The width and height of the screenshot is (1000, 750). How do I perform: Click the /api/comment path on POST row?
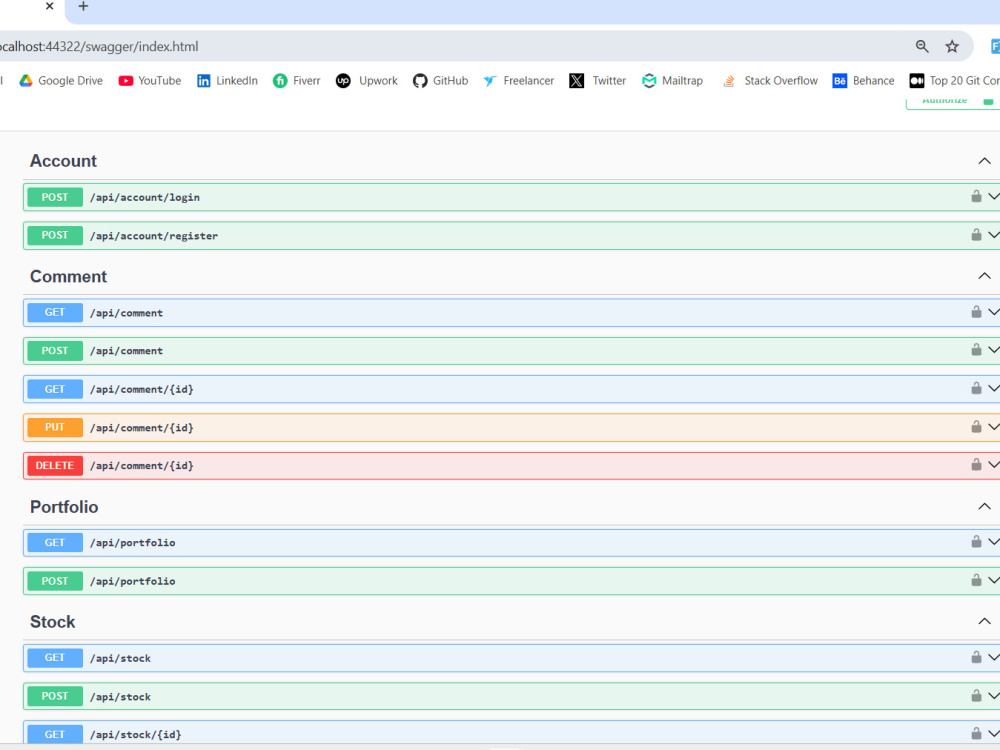(126, 351)
